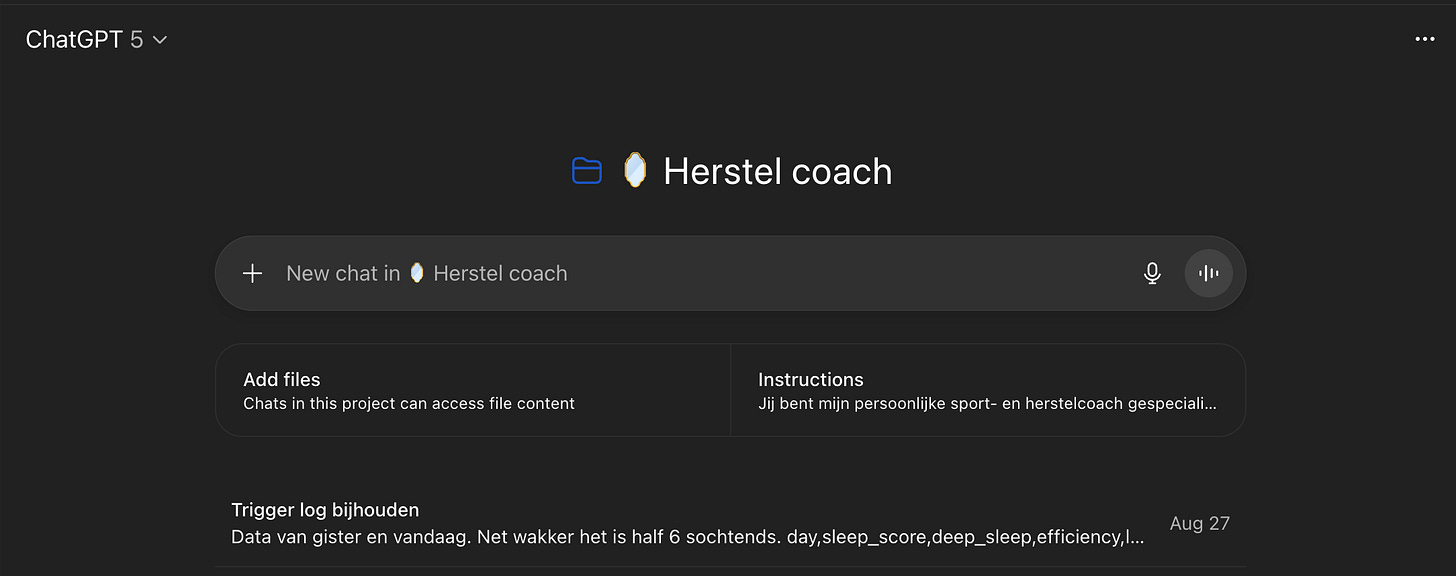The width and height of the screenshot is (1456, 576).
Task: Click the Herstel coach project title
Action: pos(777,171)
